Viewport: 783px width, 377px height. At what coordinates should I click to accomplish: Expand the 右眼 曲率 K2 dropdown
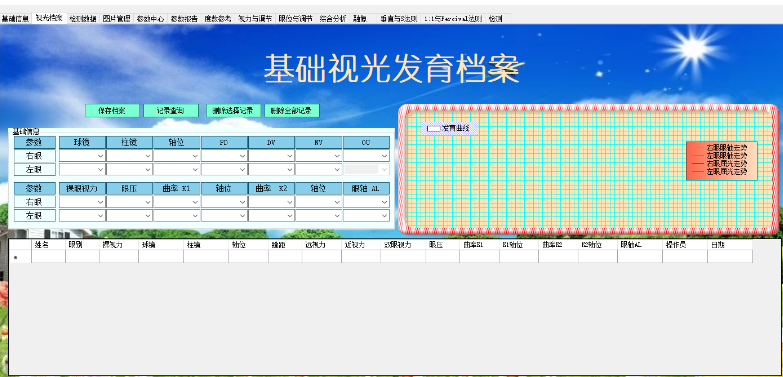(x=289, y=202)
